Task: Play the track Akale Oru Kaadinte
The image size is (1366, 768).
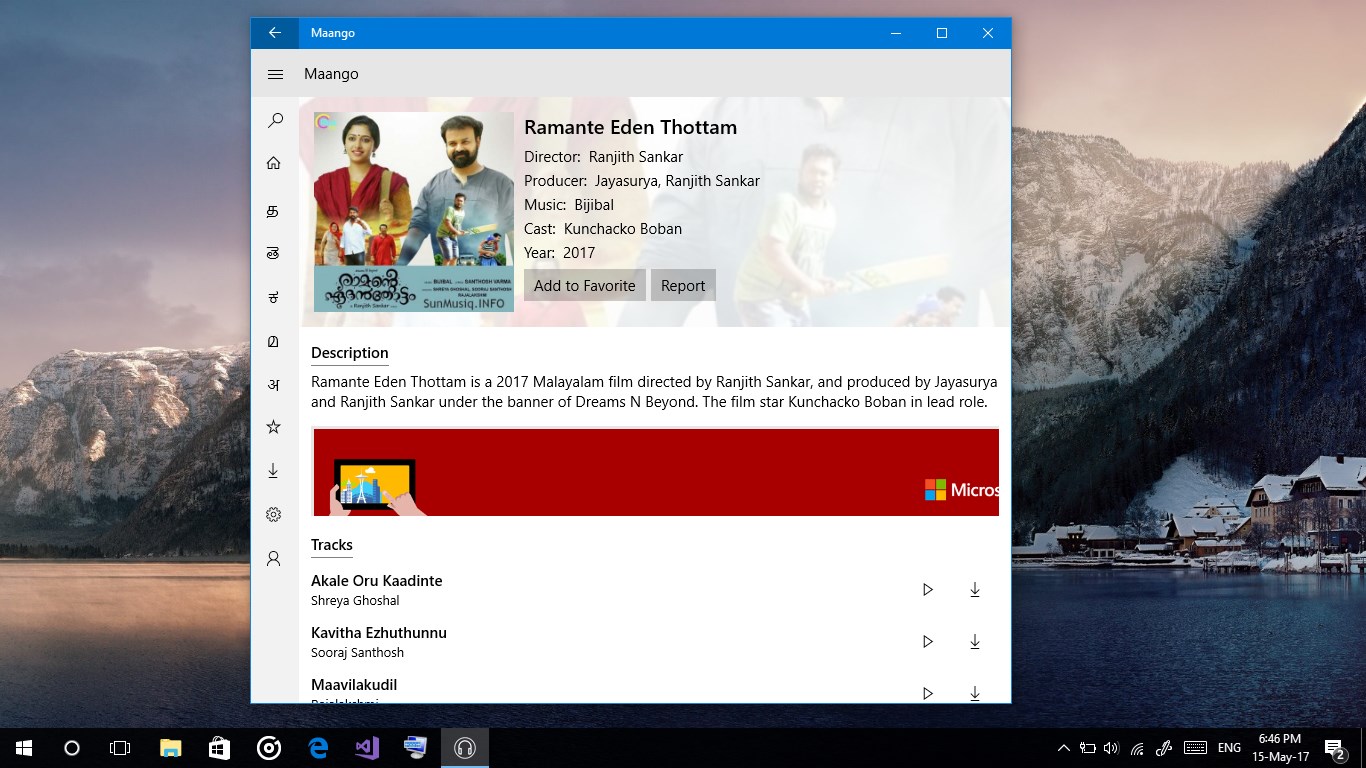Action: 928,590
